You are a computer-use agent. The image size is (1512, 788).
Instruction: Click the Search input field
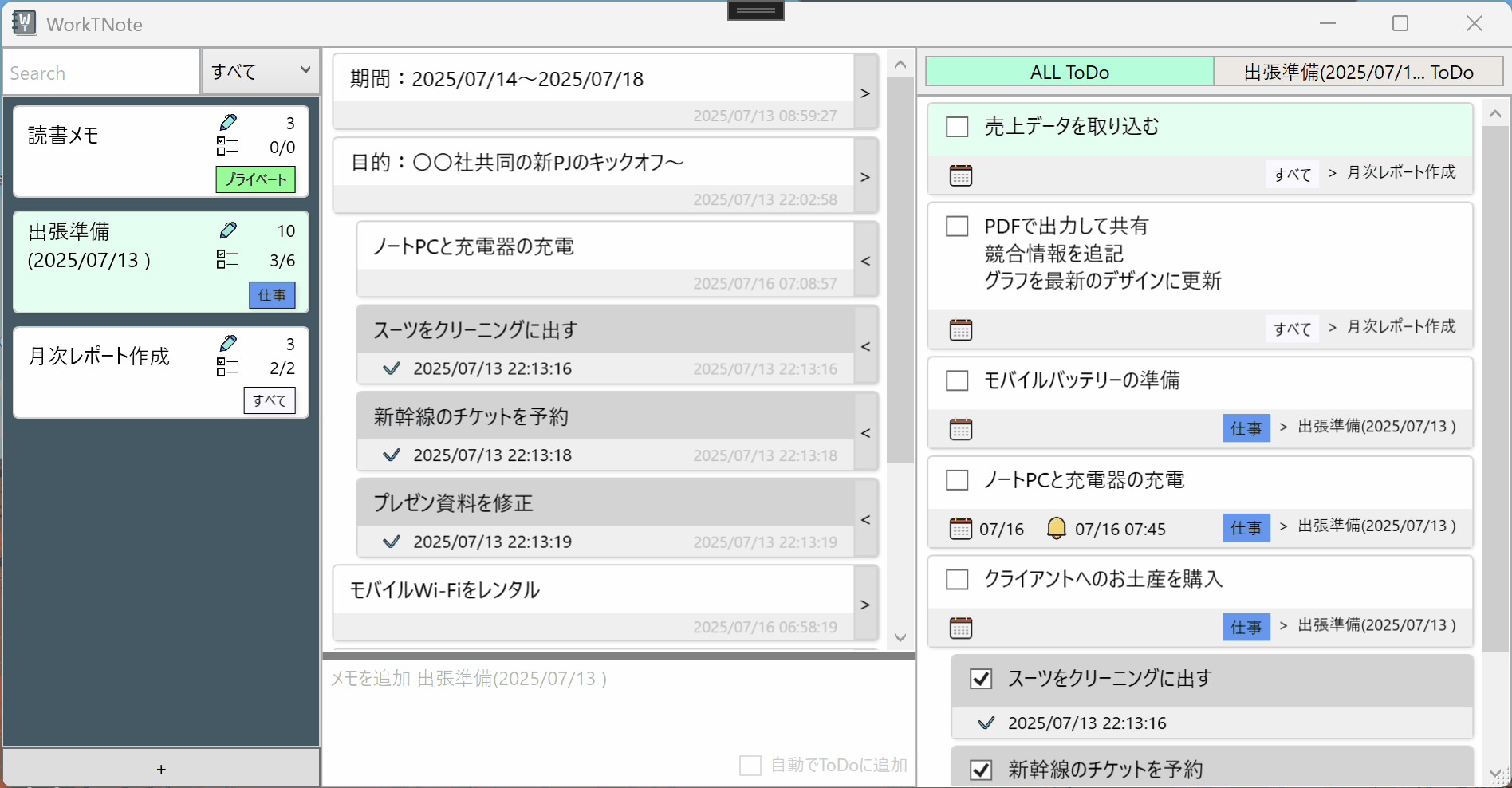point(101,72)
